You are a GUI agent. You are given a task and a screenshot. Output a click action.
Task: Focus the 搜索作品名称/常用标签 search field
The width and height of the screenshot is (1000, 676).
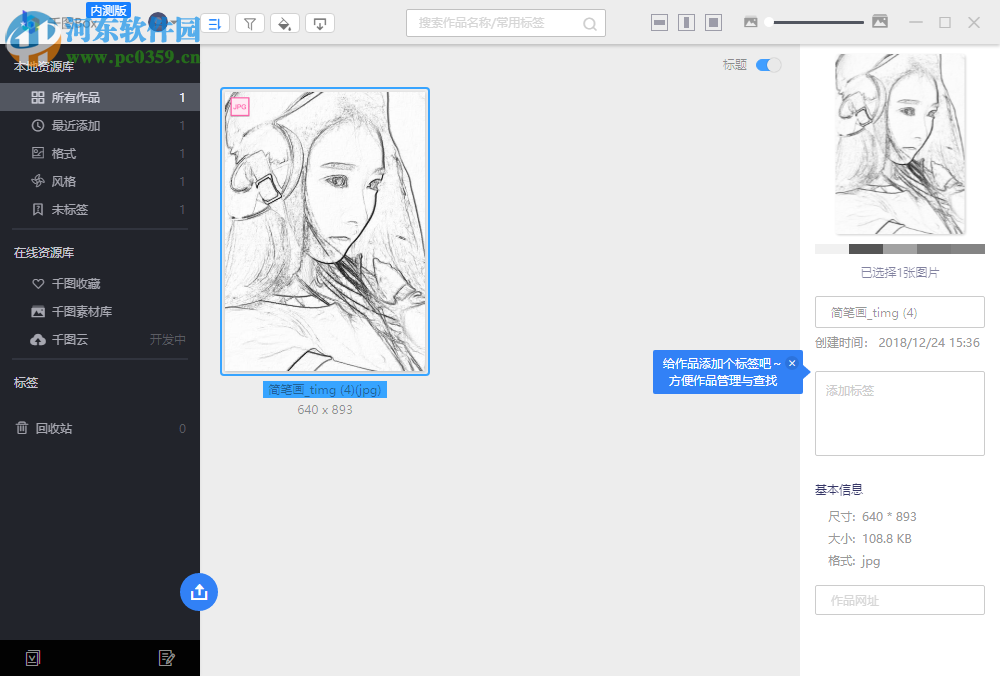click(x=505, y=24)
